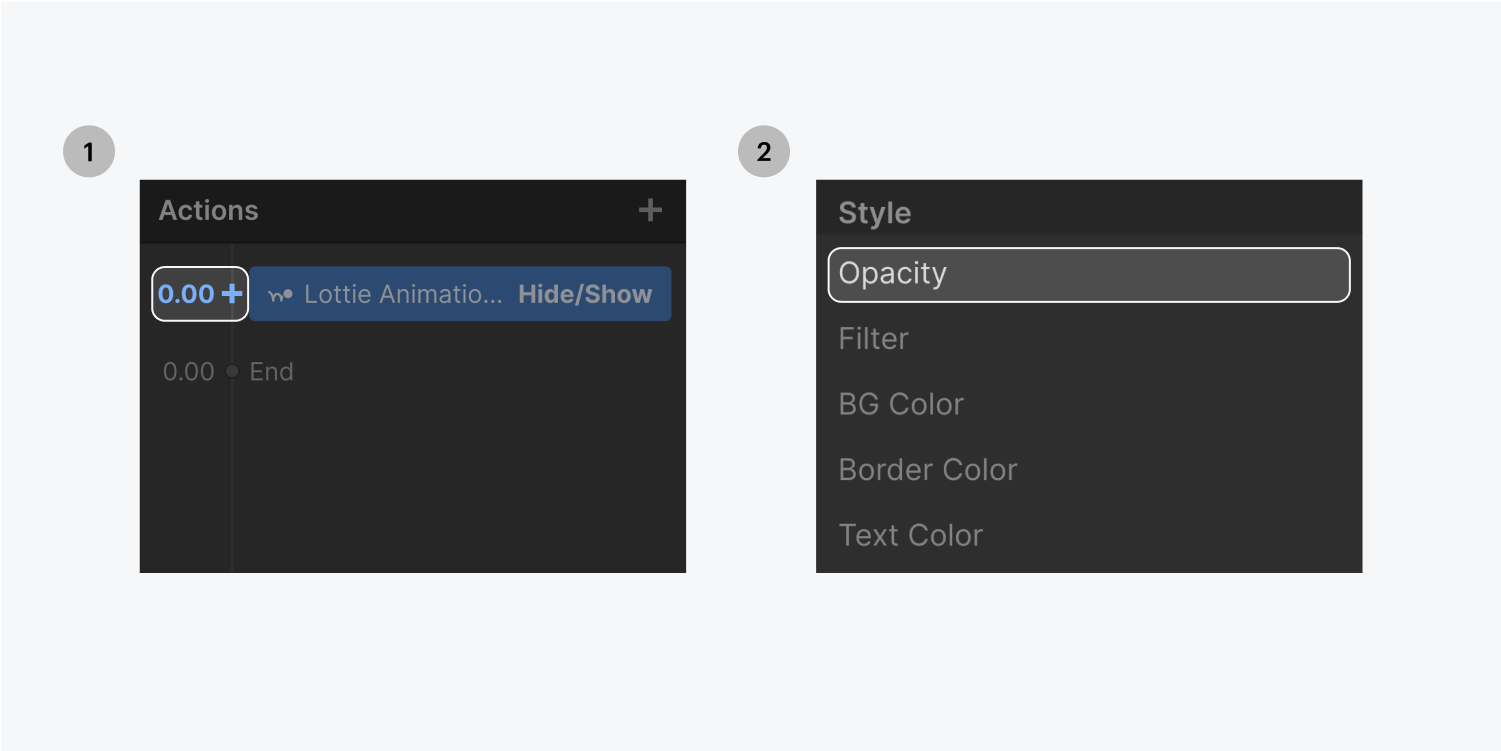1501x751 pixels.
Task: Toggle the Hide/Show action state
Action: [584, 293]
